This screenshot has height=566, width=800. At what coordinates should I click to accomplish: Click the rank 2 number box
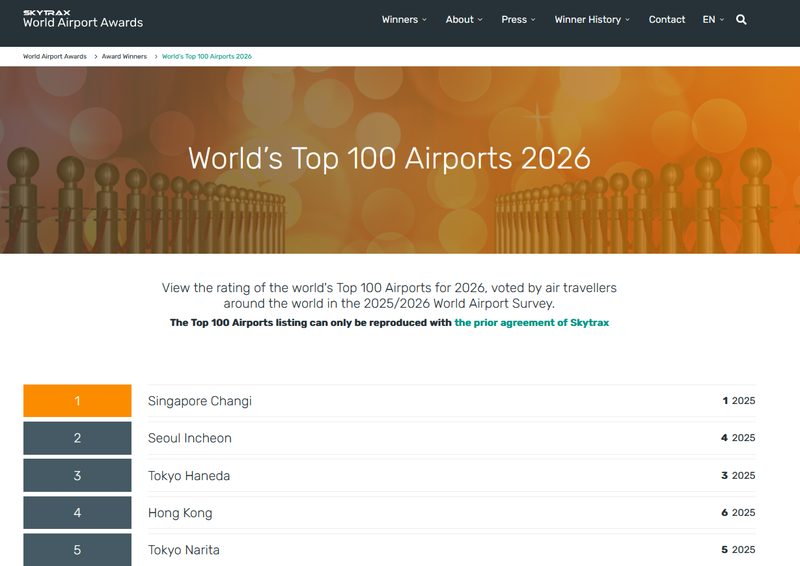click(77, 438)
